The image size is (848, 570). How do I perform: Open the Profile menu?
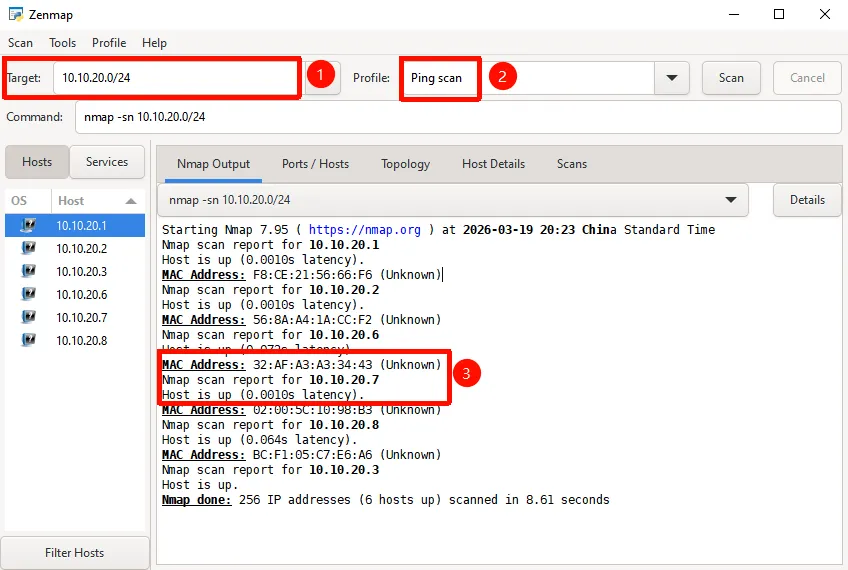click(109, 43)
